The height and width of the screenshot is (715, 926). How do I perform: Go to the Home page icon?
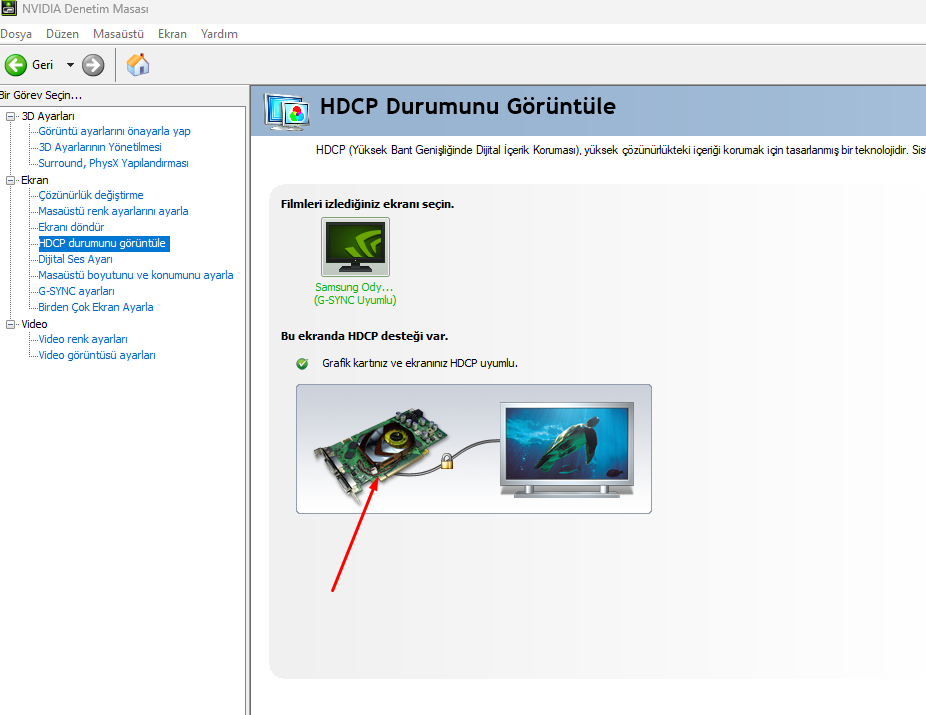tap(138, 64)
